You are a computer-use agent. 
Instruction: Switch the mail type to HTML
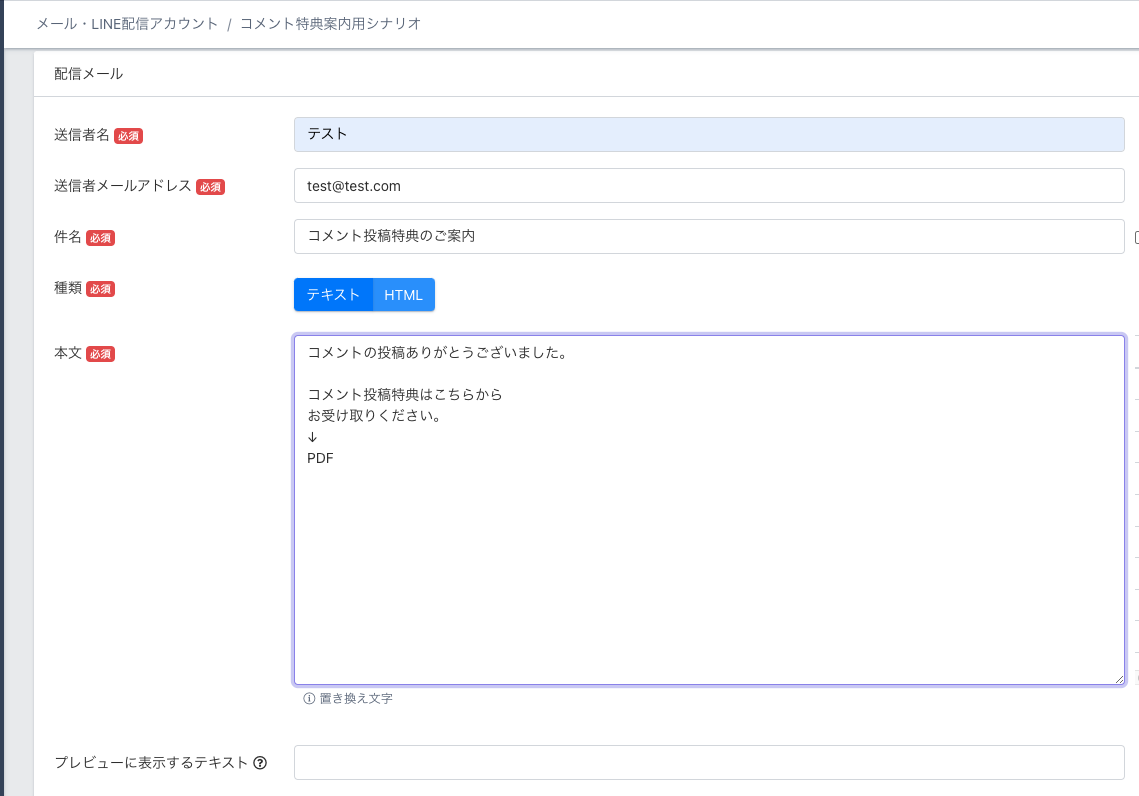[x=404, y=295]
